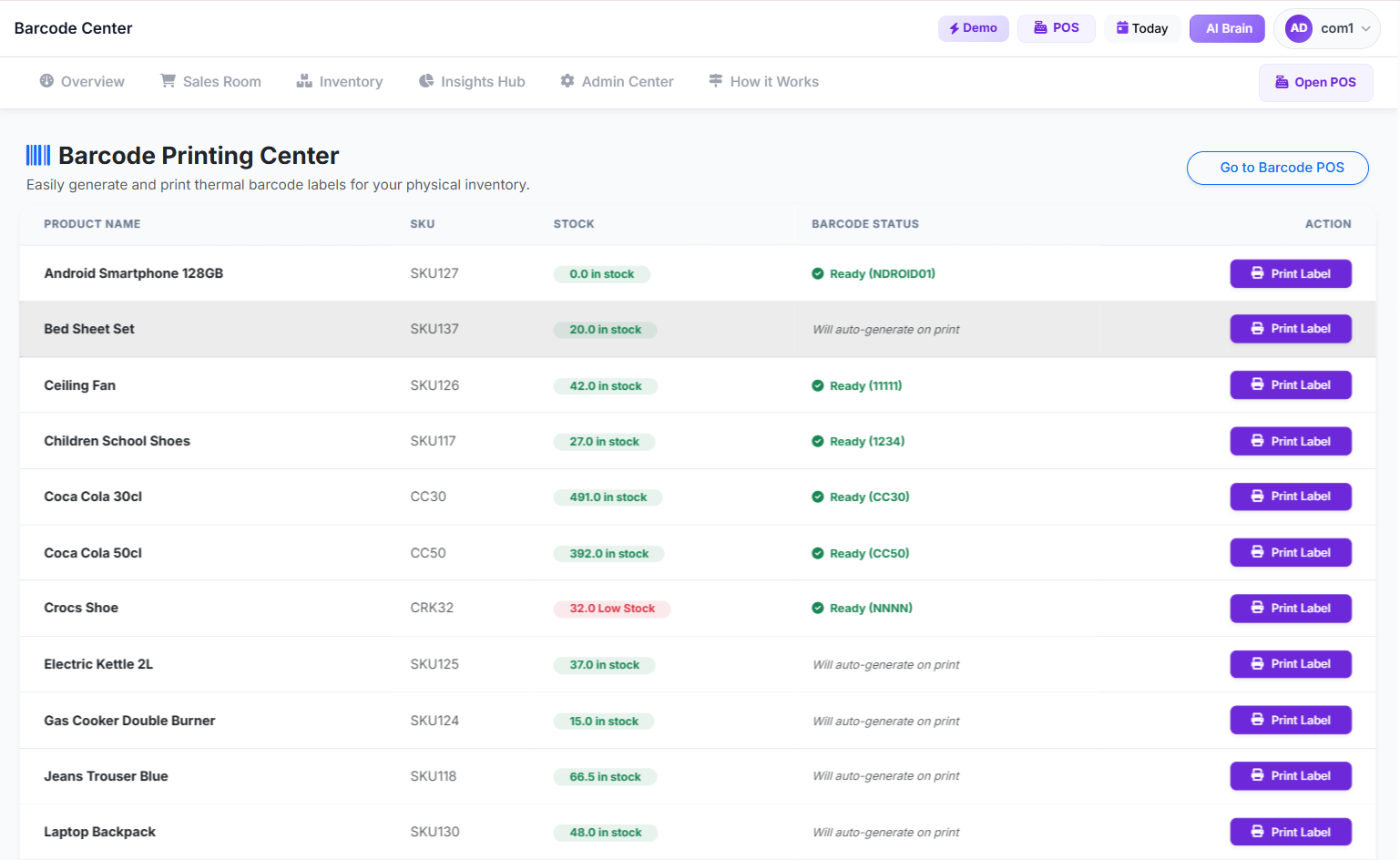Image resolution: width=1400 pixels, height=860 pixels.
Task: Switch to the Sales Room tab
Action: [210, 81]
